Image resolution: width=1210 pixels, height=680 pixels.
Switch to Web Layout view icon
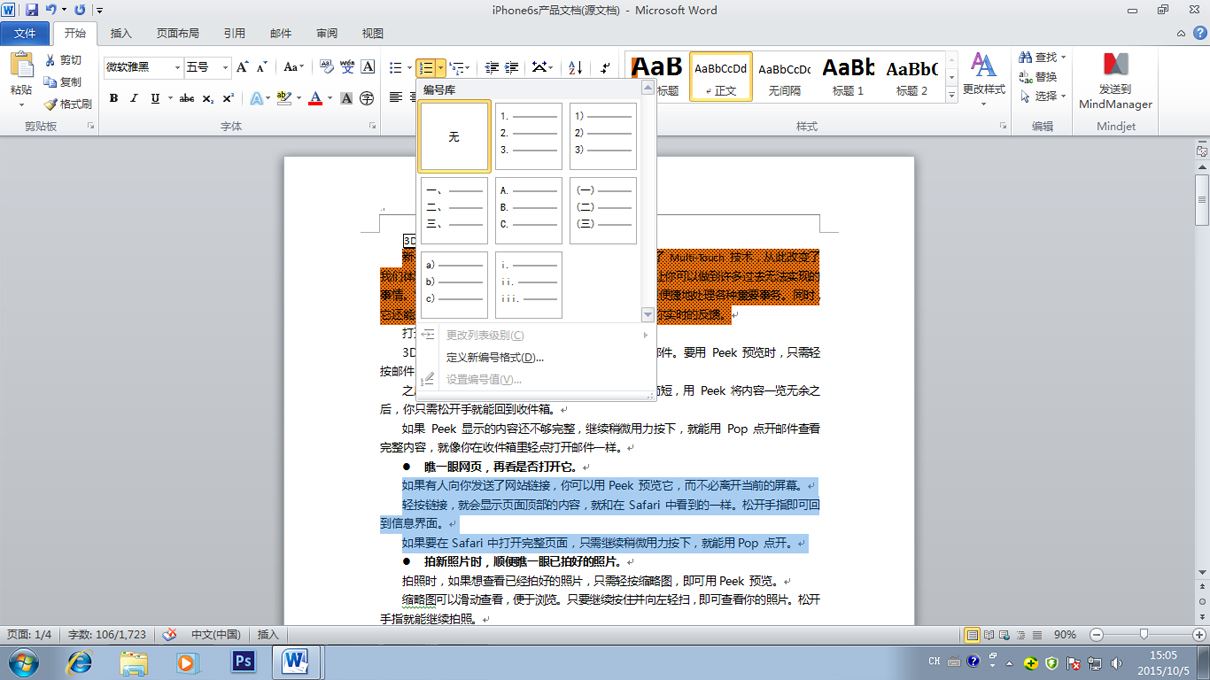pyautogui.click(x=1005, y=635)
